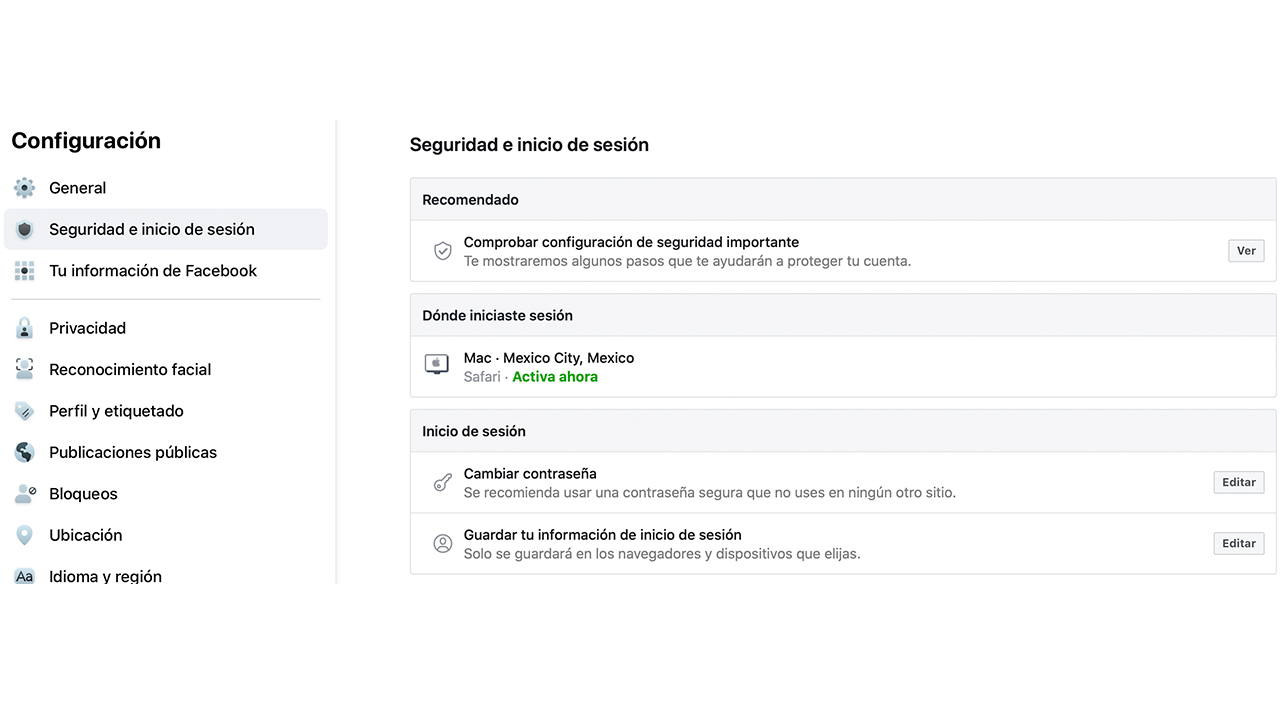Click Editar next to Cambiar contraseña
1280x720 pixels.
tap(1238, 482)
